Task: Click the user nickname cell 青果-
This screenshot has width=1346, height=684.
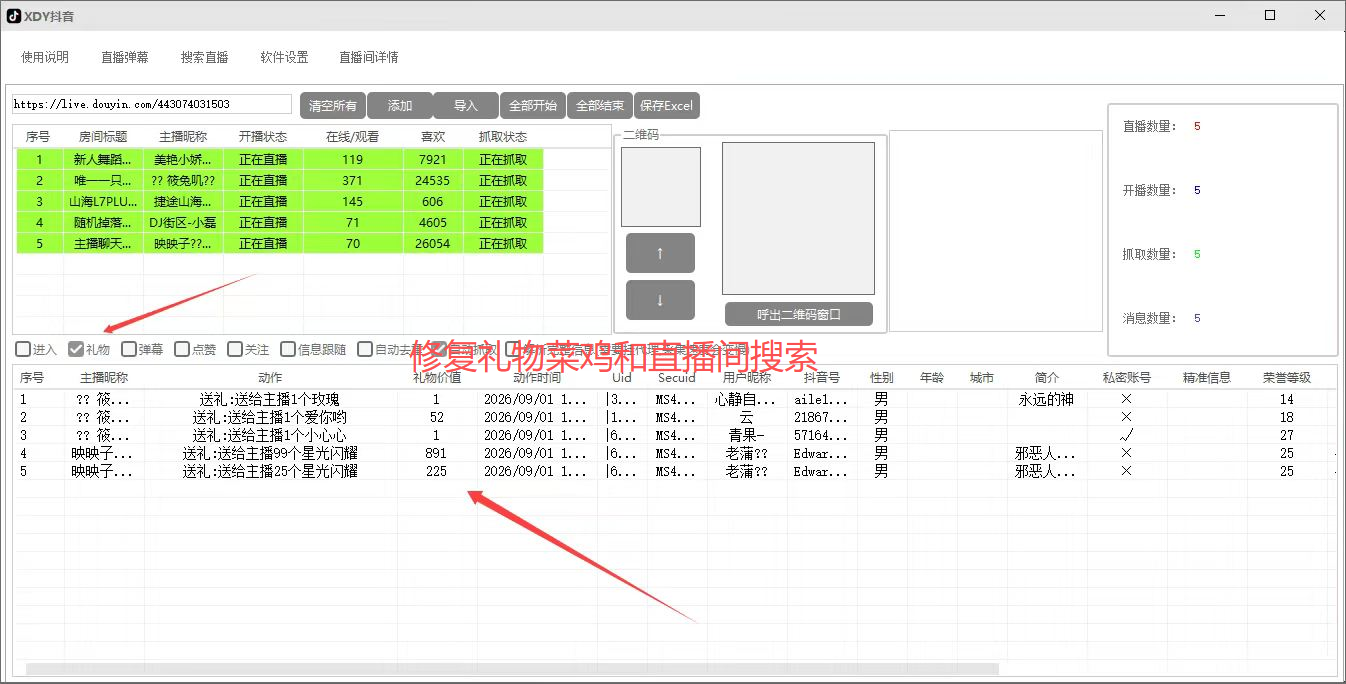Action: tap(746, 435)
